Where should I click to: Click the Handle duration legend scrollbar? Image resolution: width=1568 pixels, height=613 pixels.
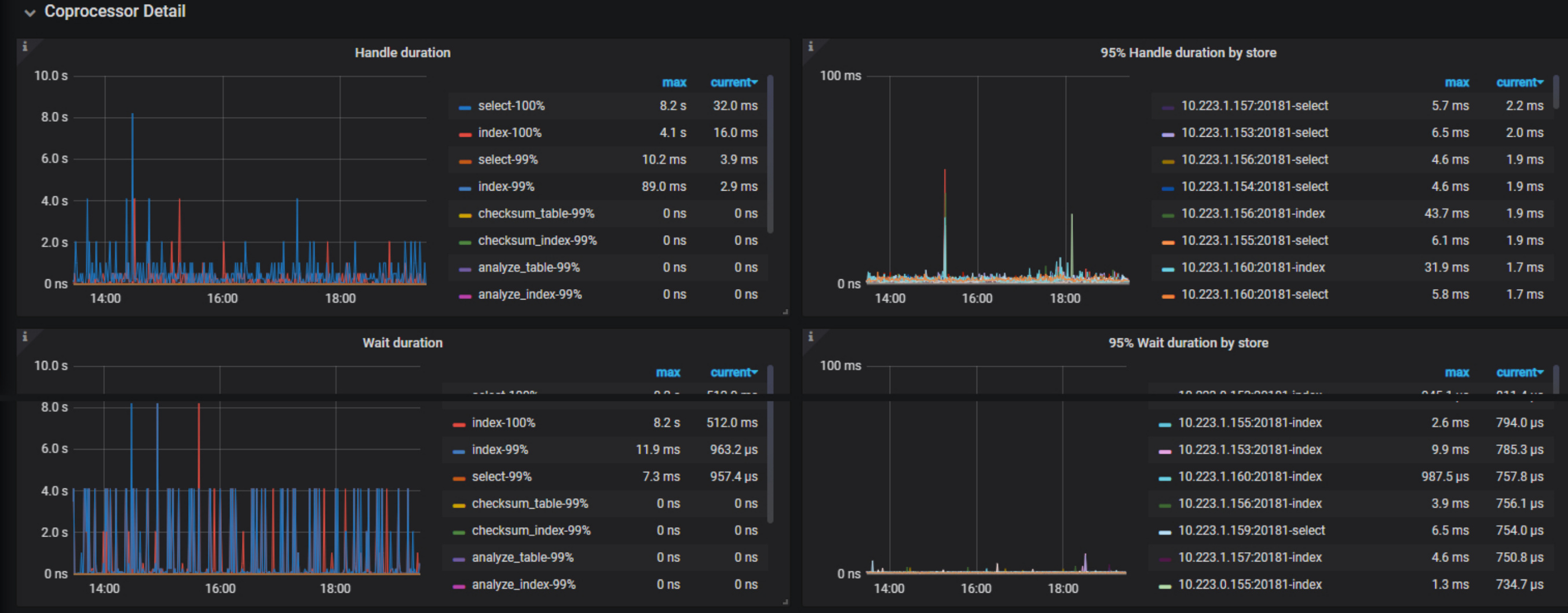(770, 152)
